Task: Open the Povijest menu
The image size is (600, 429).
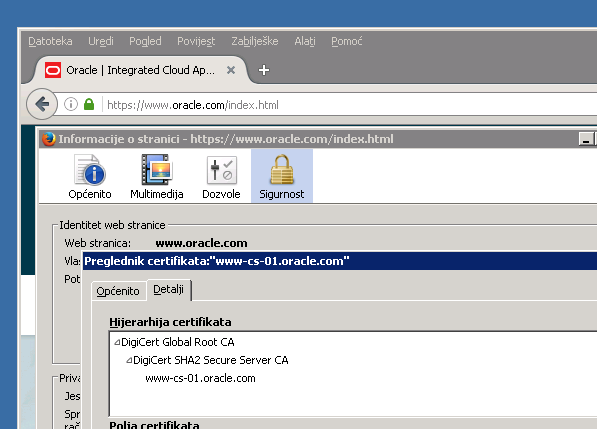Action: pos(196,42)
